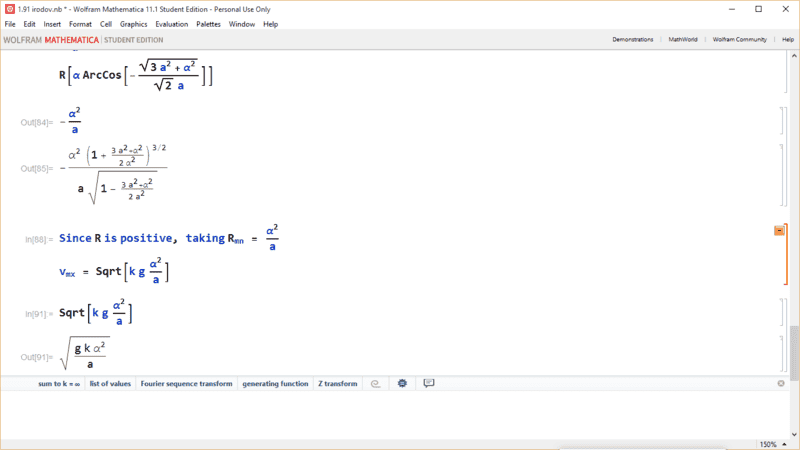
Task: Click the 'Z transform' suggestion
Action: [337, 383]
